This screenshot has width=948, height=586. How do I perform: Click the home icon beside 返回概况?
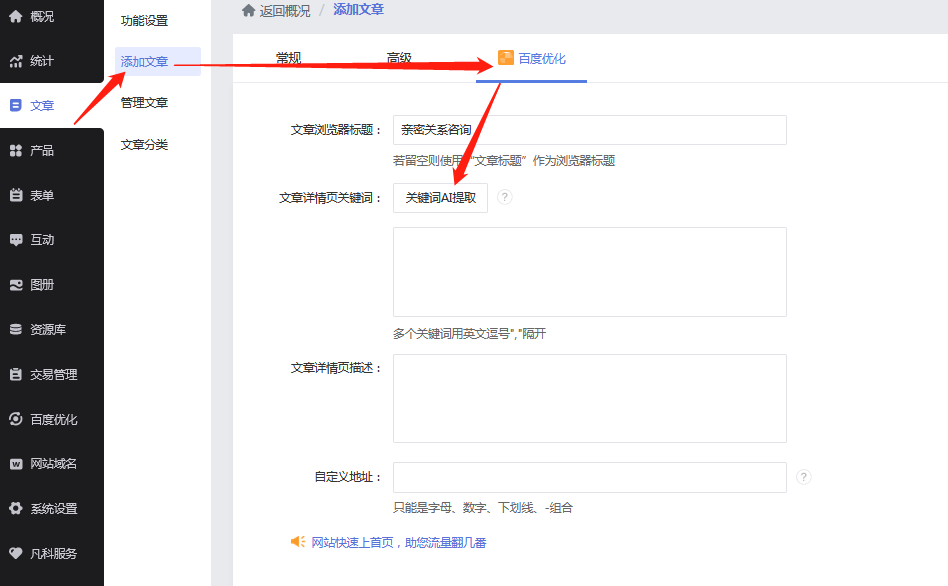point(248,10)
